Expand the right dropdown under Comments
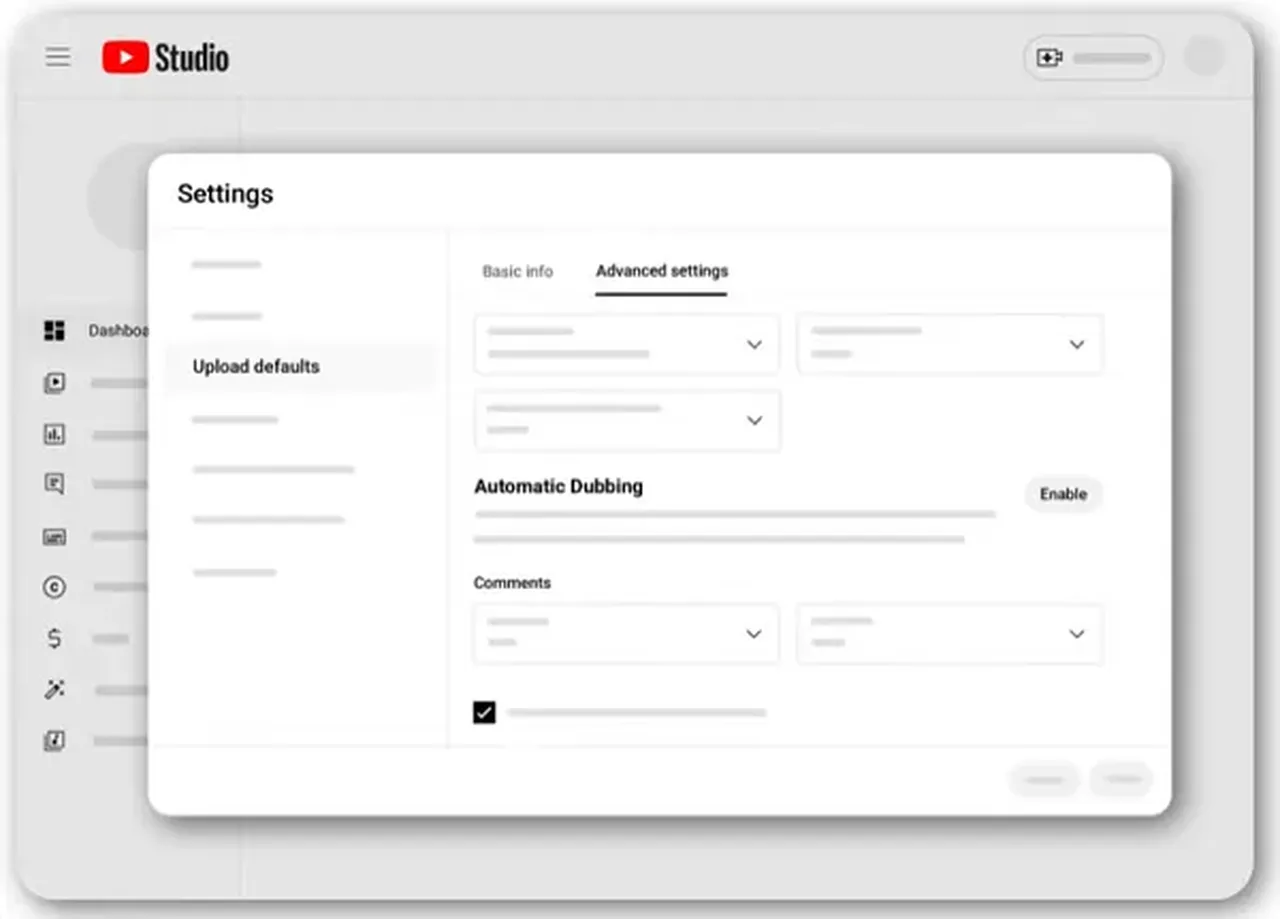The width and height of the screenshot is (1280, 919). [949, 634]
